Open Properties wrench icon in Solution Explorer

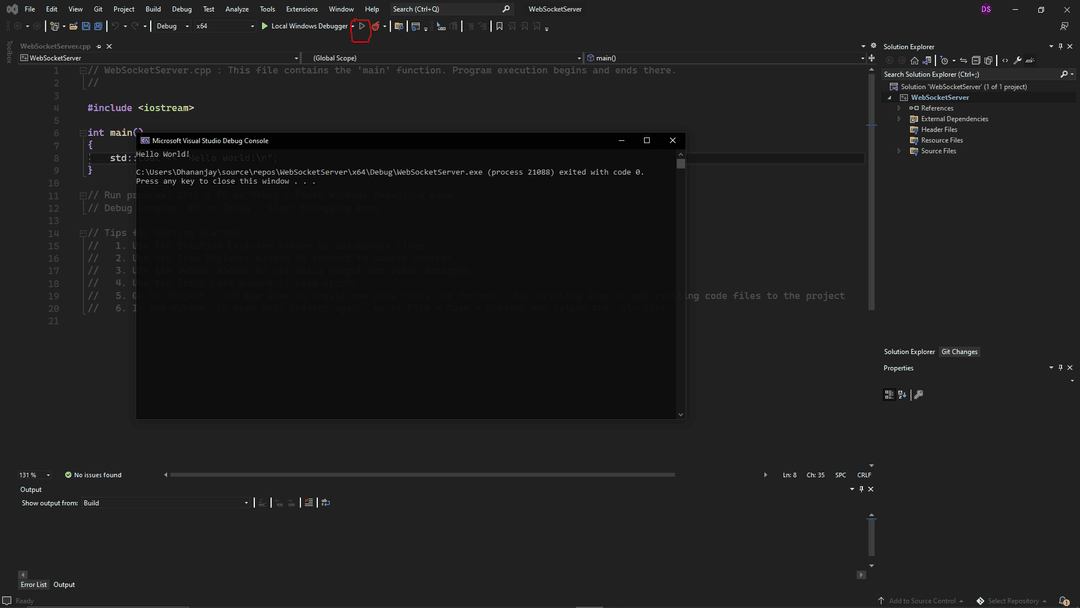click(1017, 61)
